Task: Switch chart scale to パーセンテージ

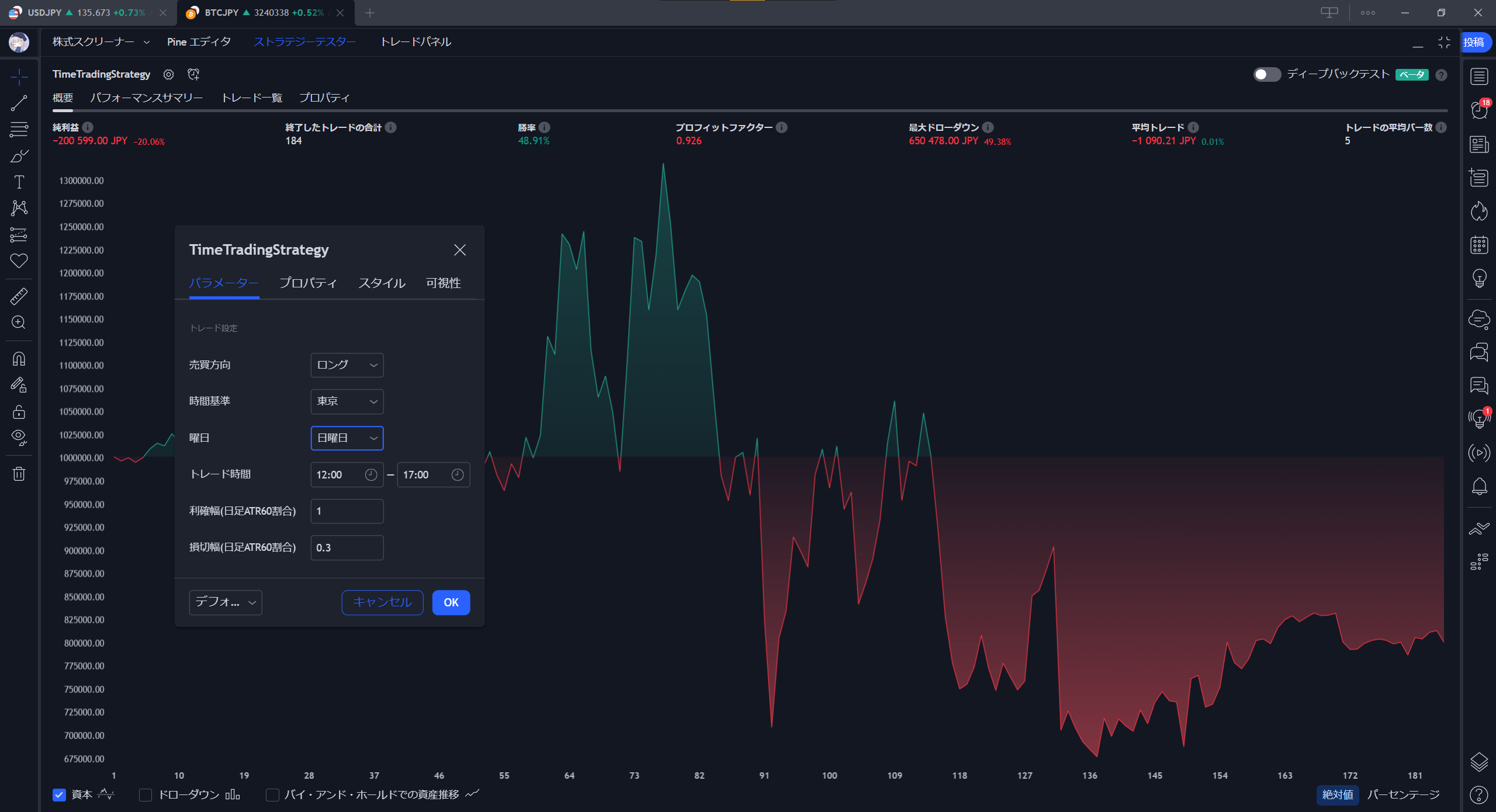Action: click(x=1403, y=794)
